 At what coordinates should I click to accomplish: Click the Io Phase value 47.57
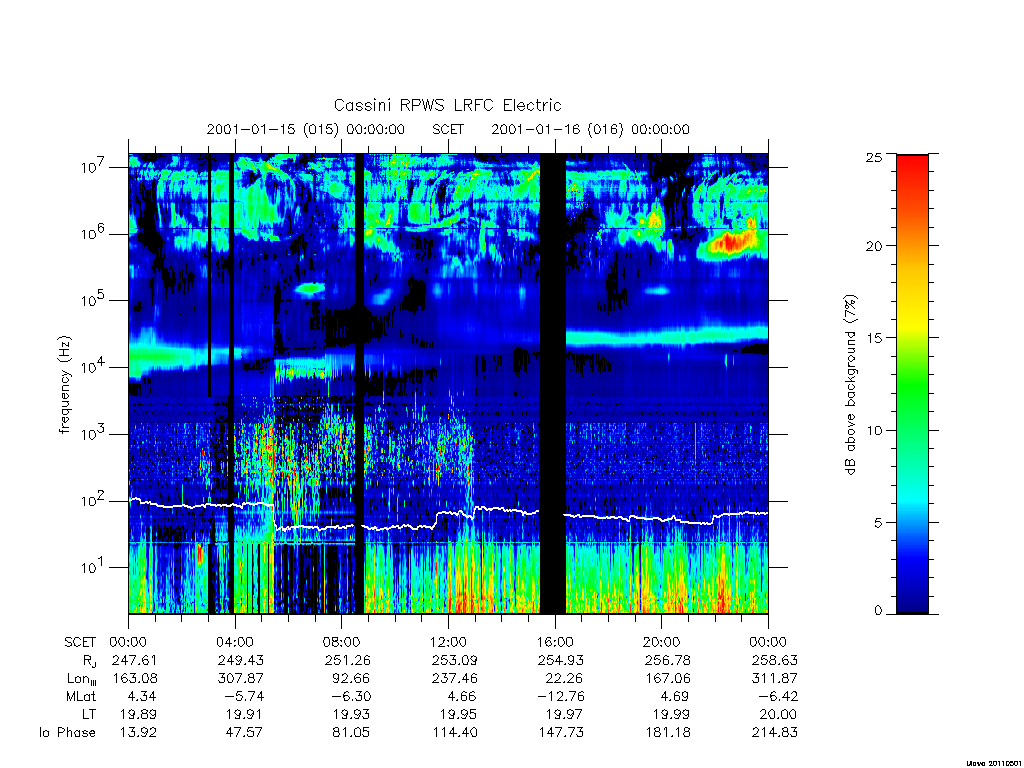click(x=244, y=732)
